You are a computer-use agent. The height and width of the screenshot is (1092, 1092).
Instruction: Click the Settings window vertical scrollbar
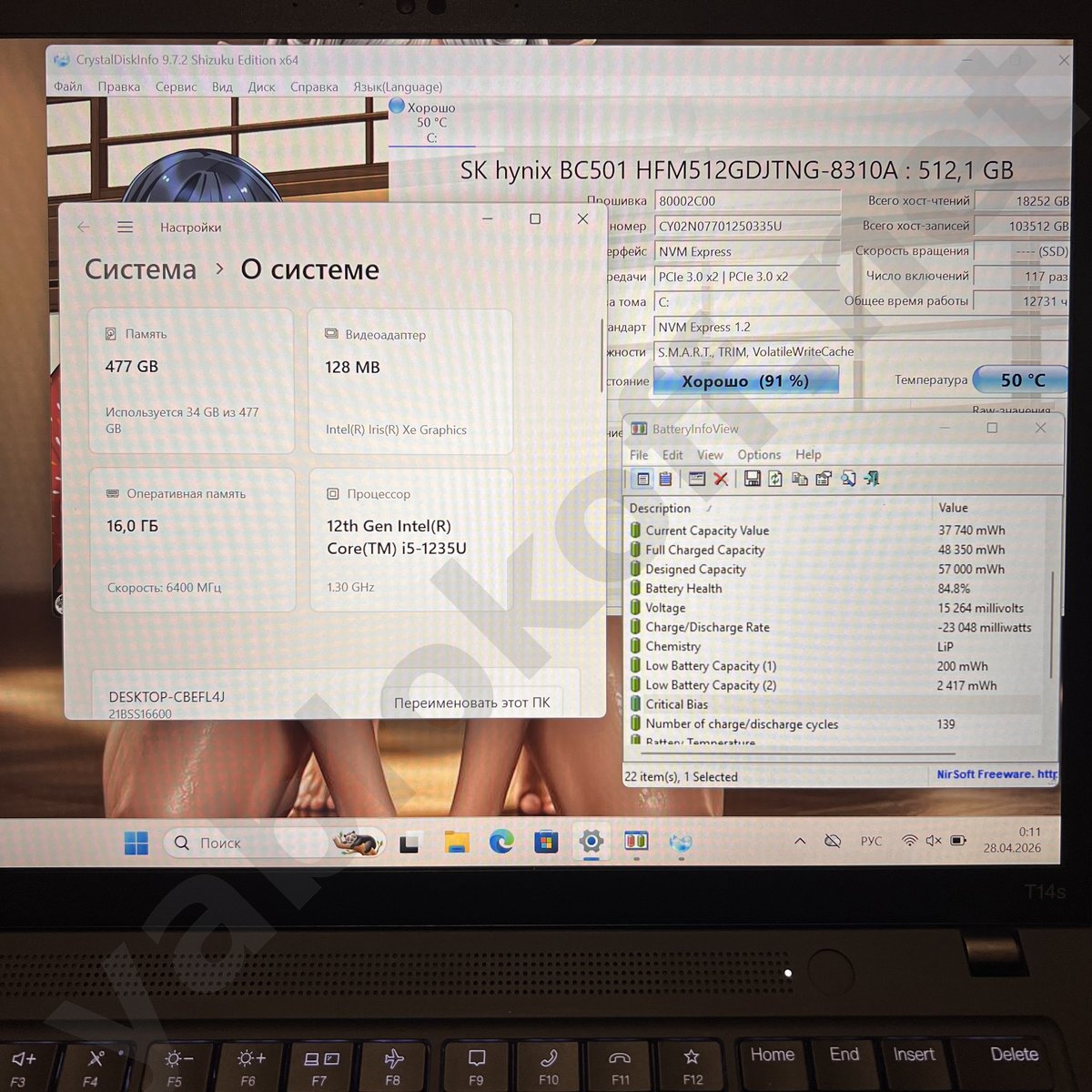click(602, 355)
